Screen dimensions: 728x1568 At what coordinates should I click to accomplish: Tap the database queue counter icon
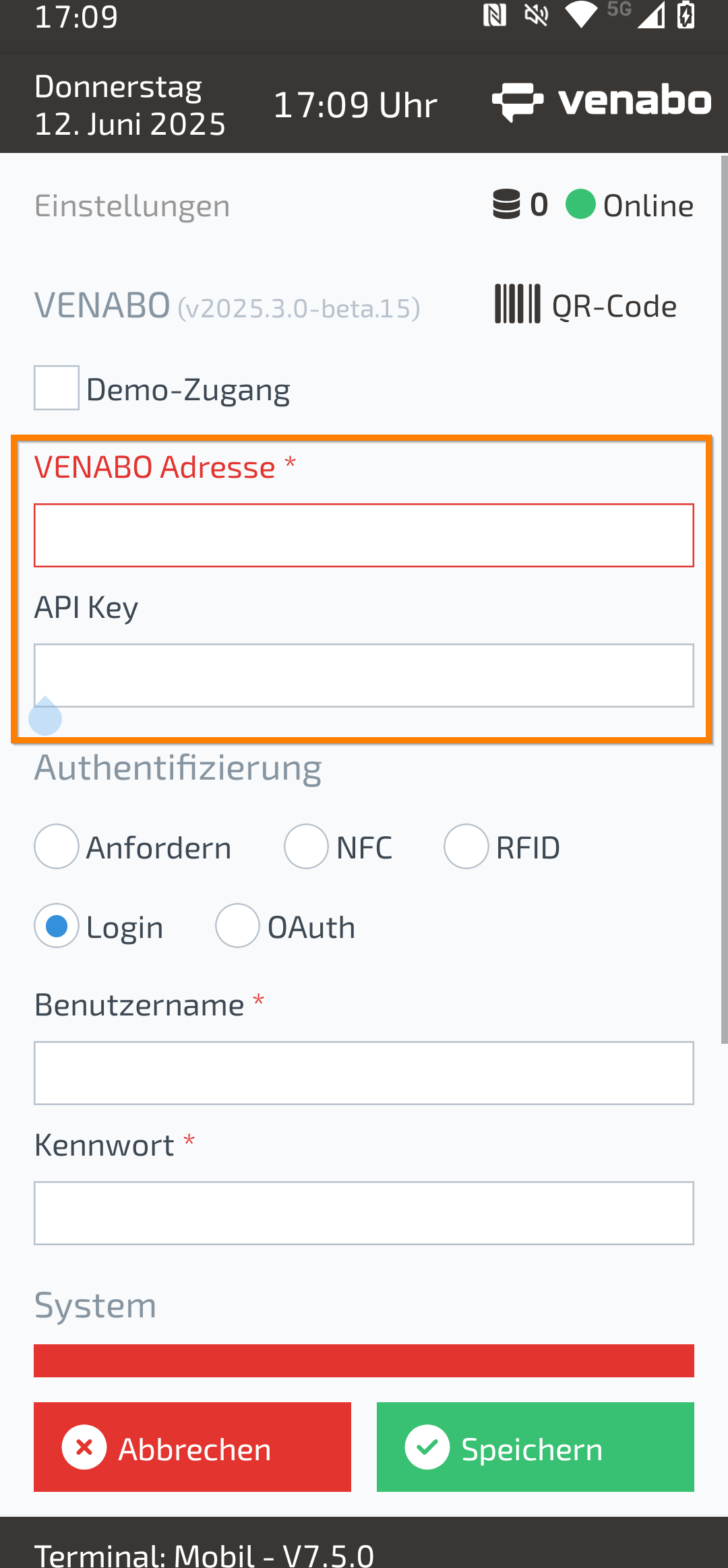click(506, 204)
